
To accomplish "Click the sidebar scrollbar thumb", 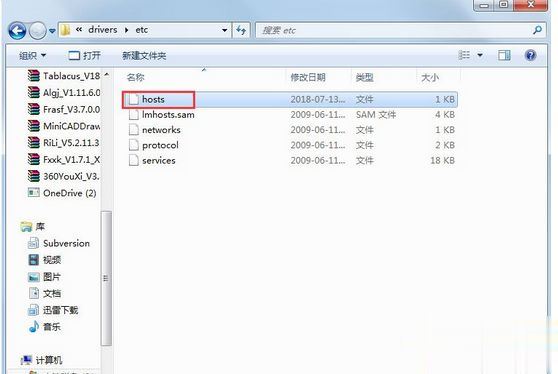I will pyautogui.click(x=106, y=278).
